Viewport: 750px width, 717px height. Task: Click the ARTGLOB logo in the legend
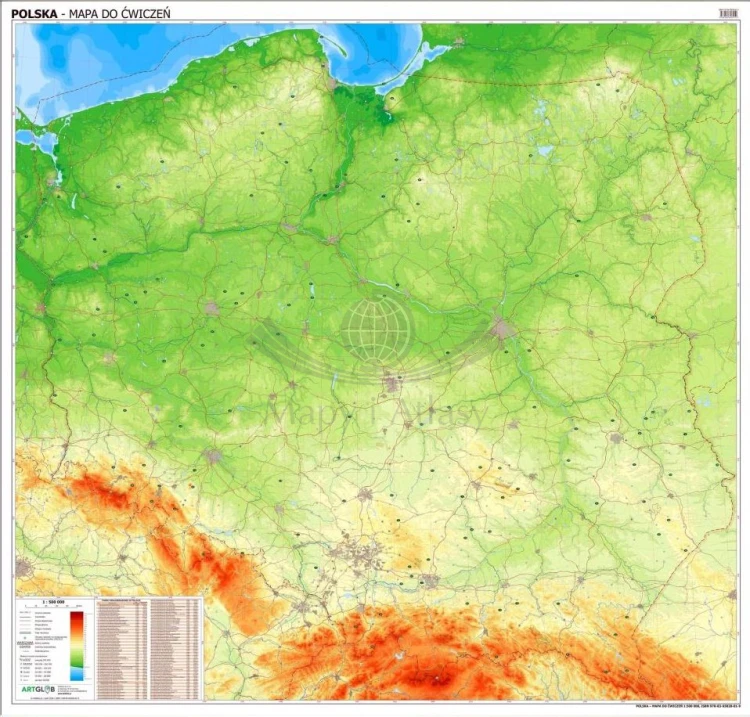click(x=39, y=689)
